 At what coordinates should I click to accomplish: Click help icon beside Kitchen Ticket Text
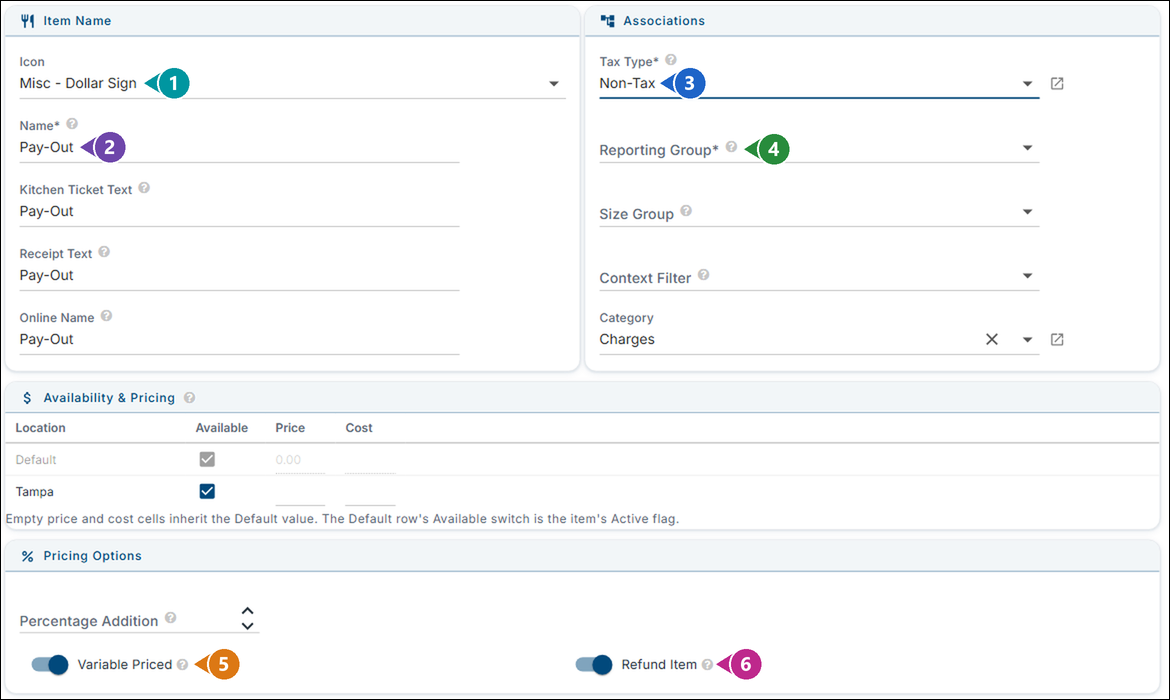tap(144, 188)
